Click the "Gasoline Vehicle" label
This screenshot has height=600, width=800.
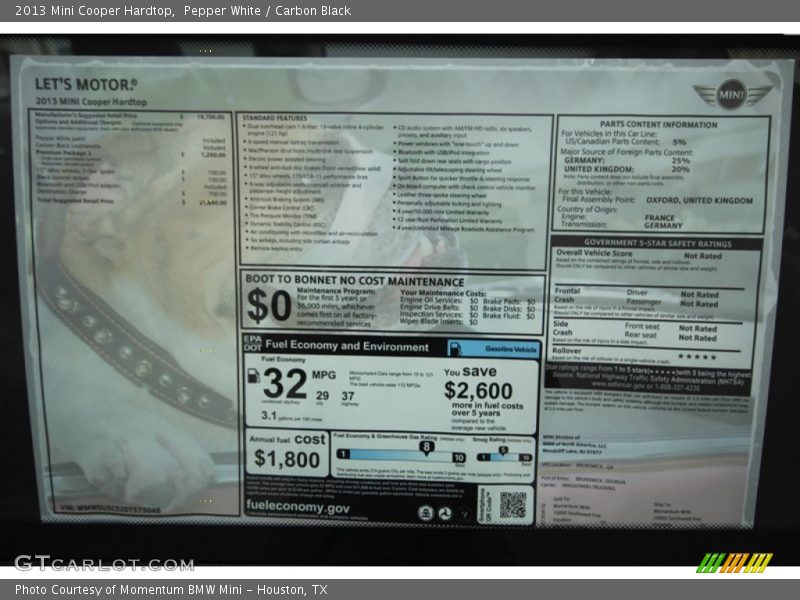[x=510, y=349]
